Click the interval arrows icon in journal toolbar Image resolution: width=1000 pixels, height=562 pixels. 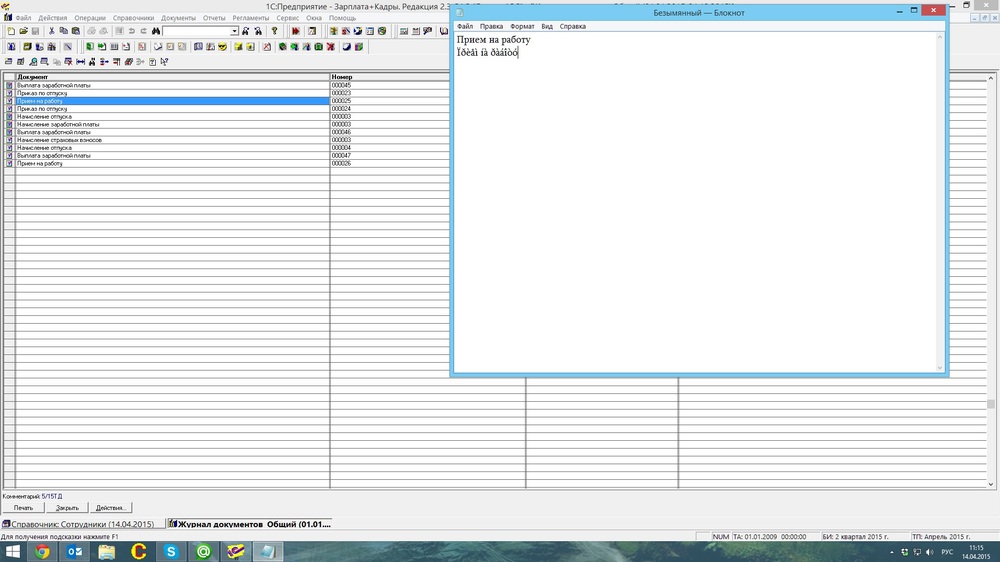pyautogui.click(x=80, y=62)
